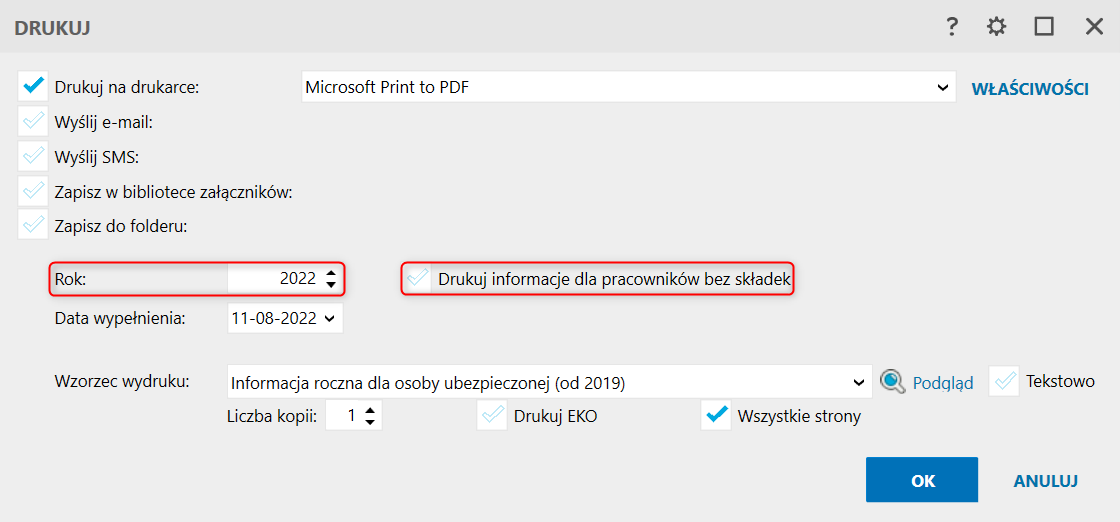Open the help question mark icon
This screenshot has height=522, width=1120.
(x=951, y=27)
